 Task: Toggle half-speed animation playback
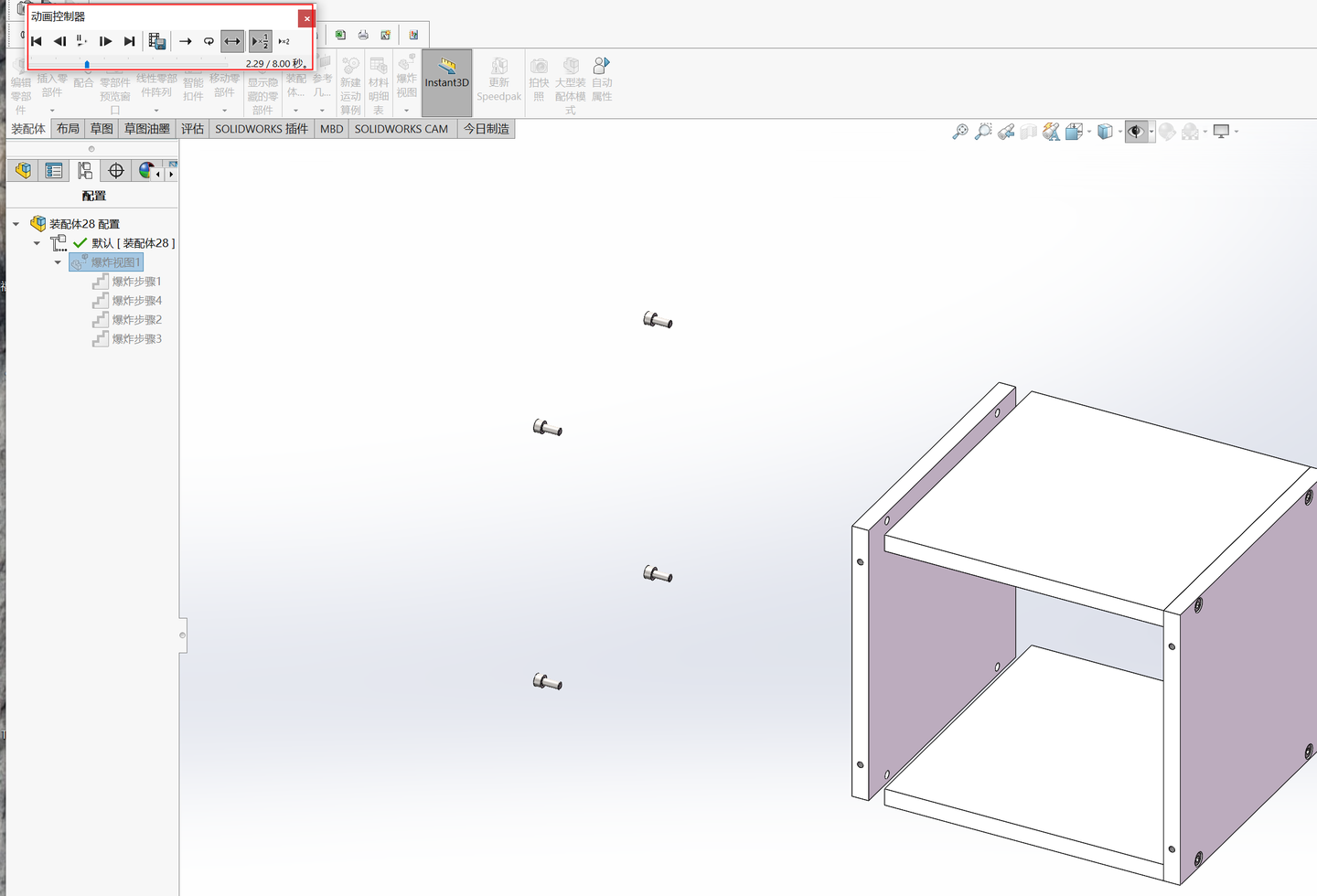(x=260, y=41)
